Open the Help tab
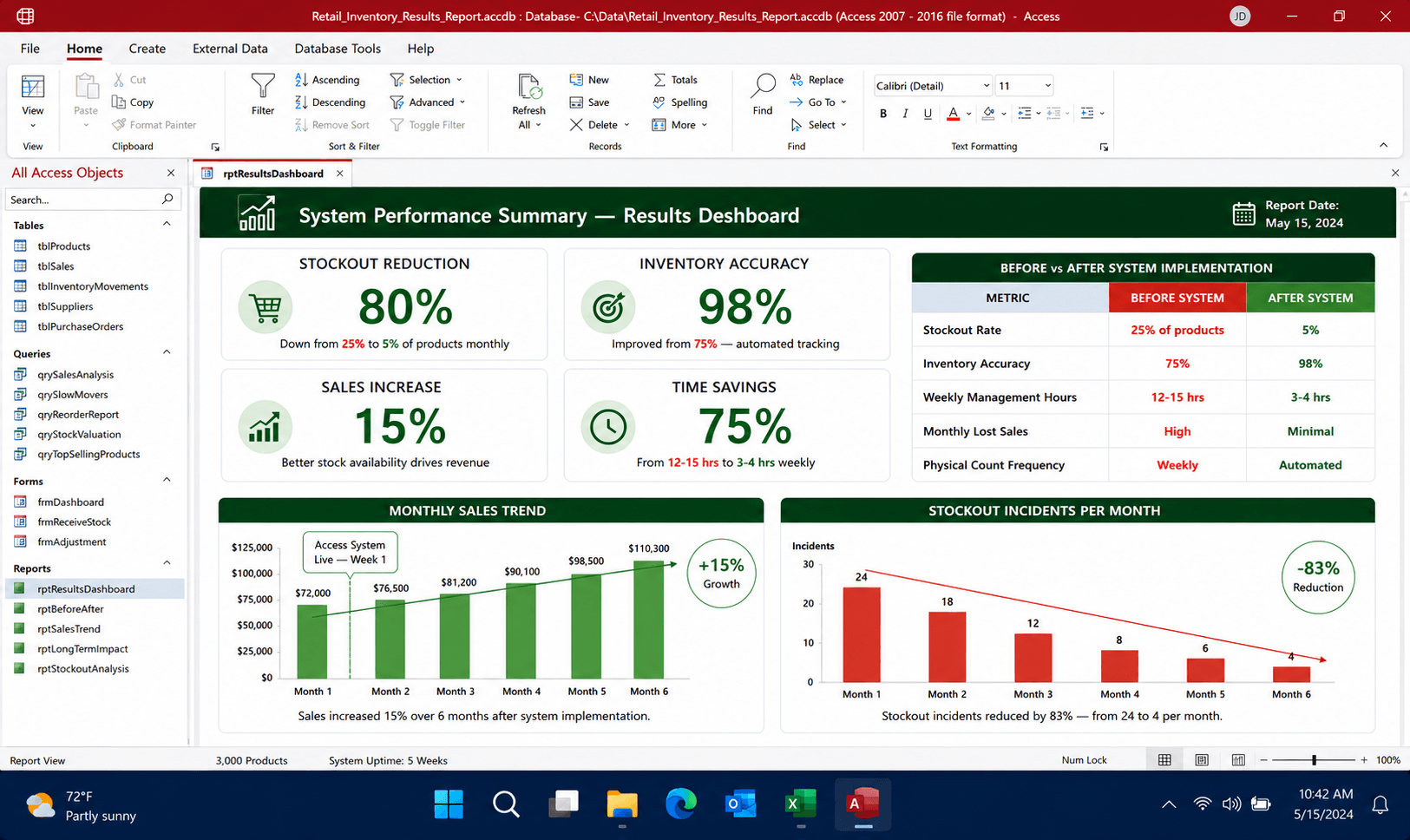Image resolution: width=1410 pixels, height=840 pixels. pyautogui.click(x=421, y=49)
